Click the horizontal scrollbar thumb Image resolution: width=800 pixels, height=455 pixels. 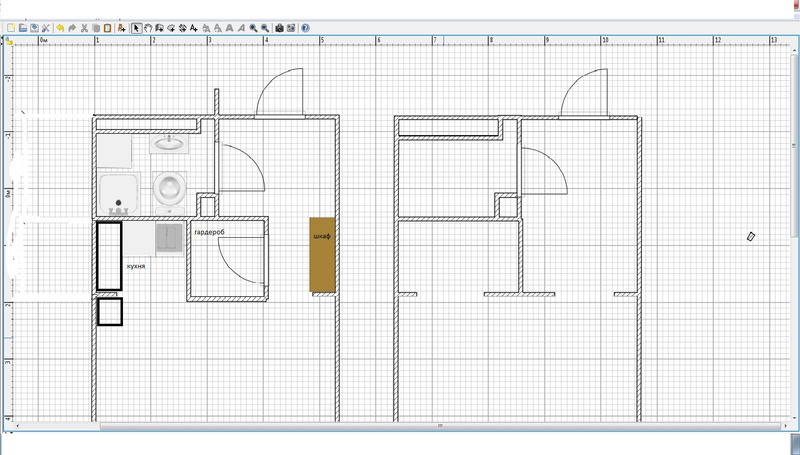pos(440,426)
